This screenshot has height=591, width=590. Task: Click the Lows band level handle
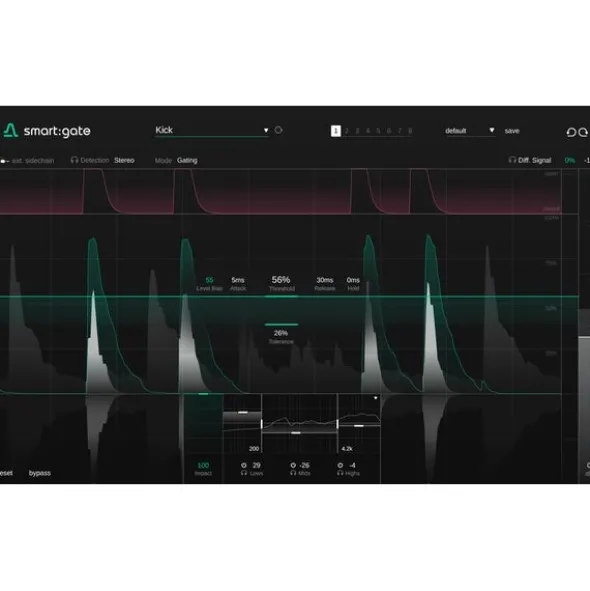[x=243, y=412]
